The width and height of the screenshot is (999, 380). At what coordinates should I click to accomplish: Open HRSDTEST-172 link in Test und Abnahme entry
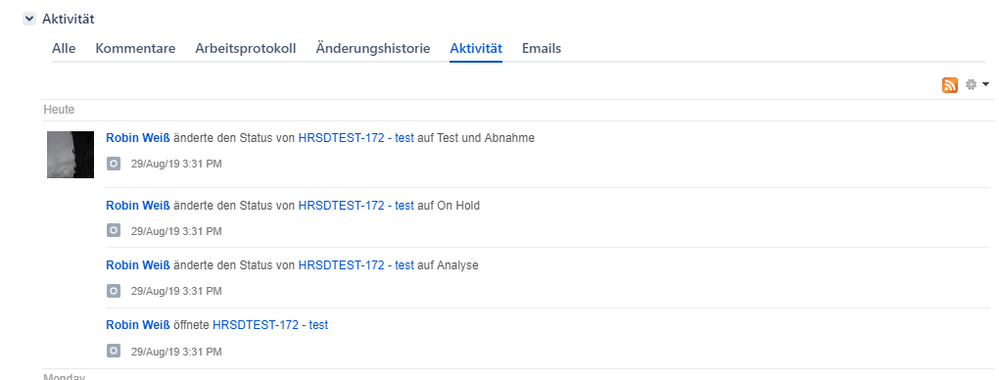click(356, 138)
